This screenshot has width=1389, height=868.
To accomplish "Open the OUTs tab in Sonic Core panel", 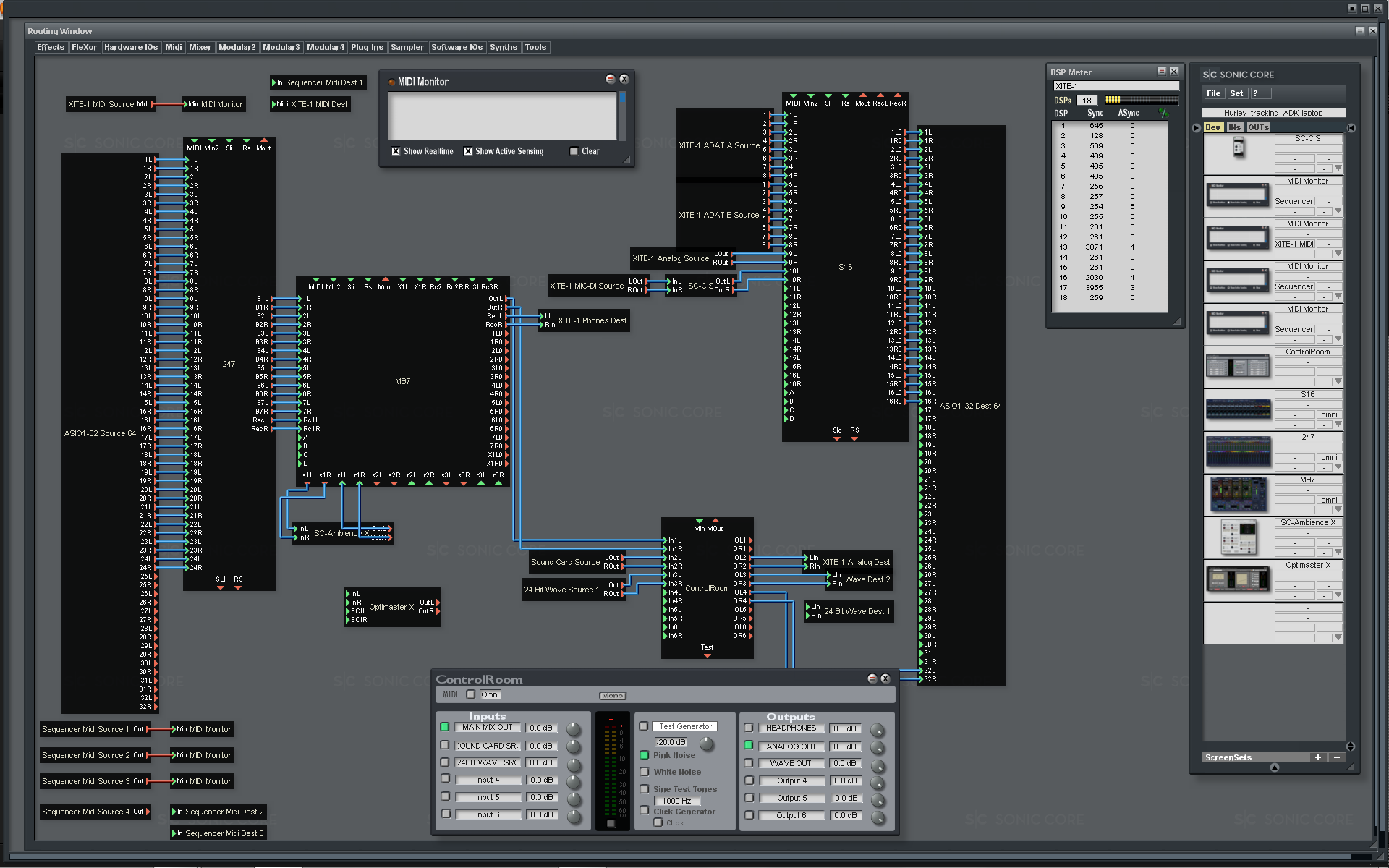I will [x=1259, y=127].
